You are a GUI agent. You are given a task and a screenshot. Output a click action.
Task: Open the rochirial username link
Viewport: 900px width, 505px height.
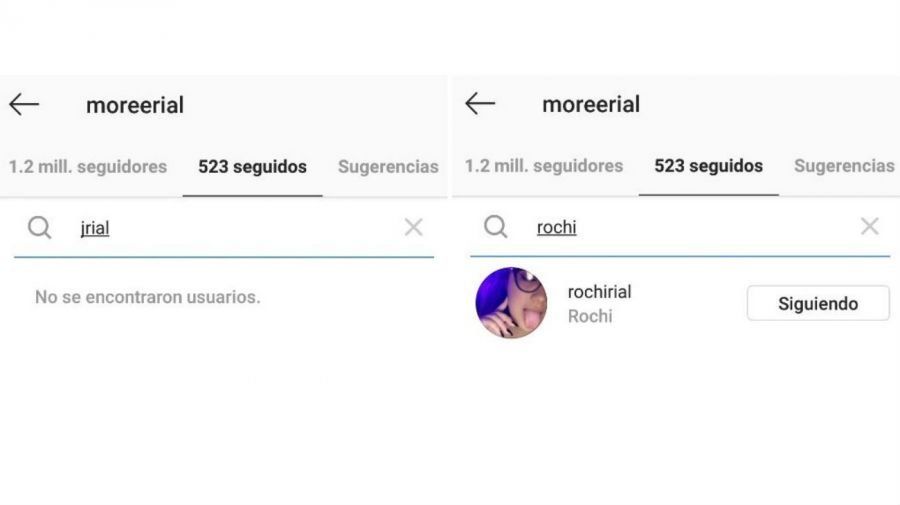click(599, 292)
